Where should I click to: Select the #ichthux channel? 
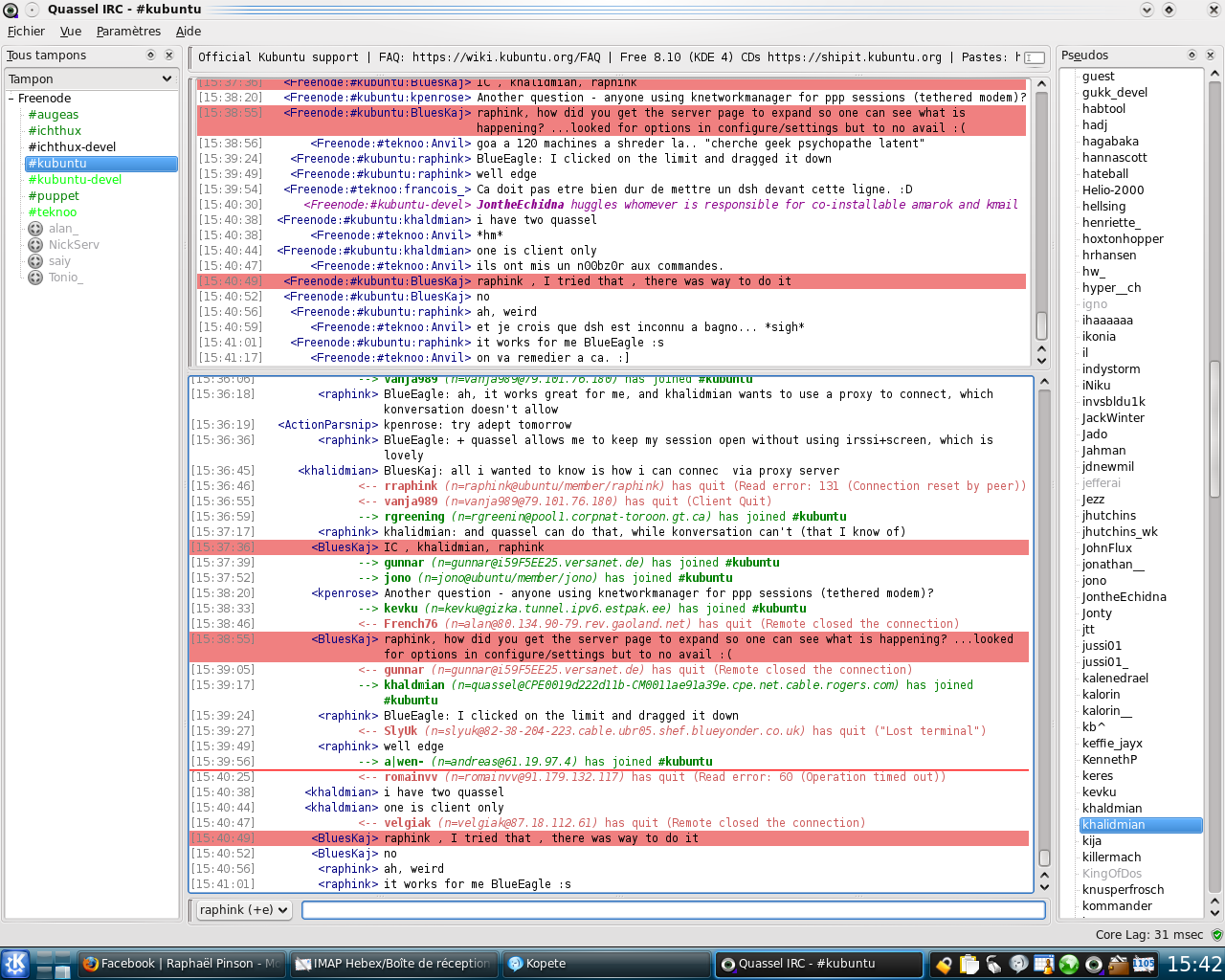pos(55,131)
